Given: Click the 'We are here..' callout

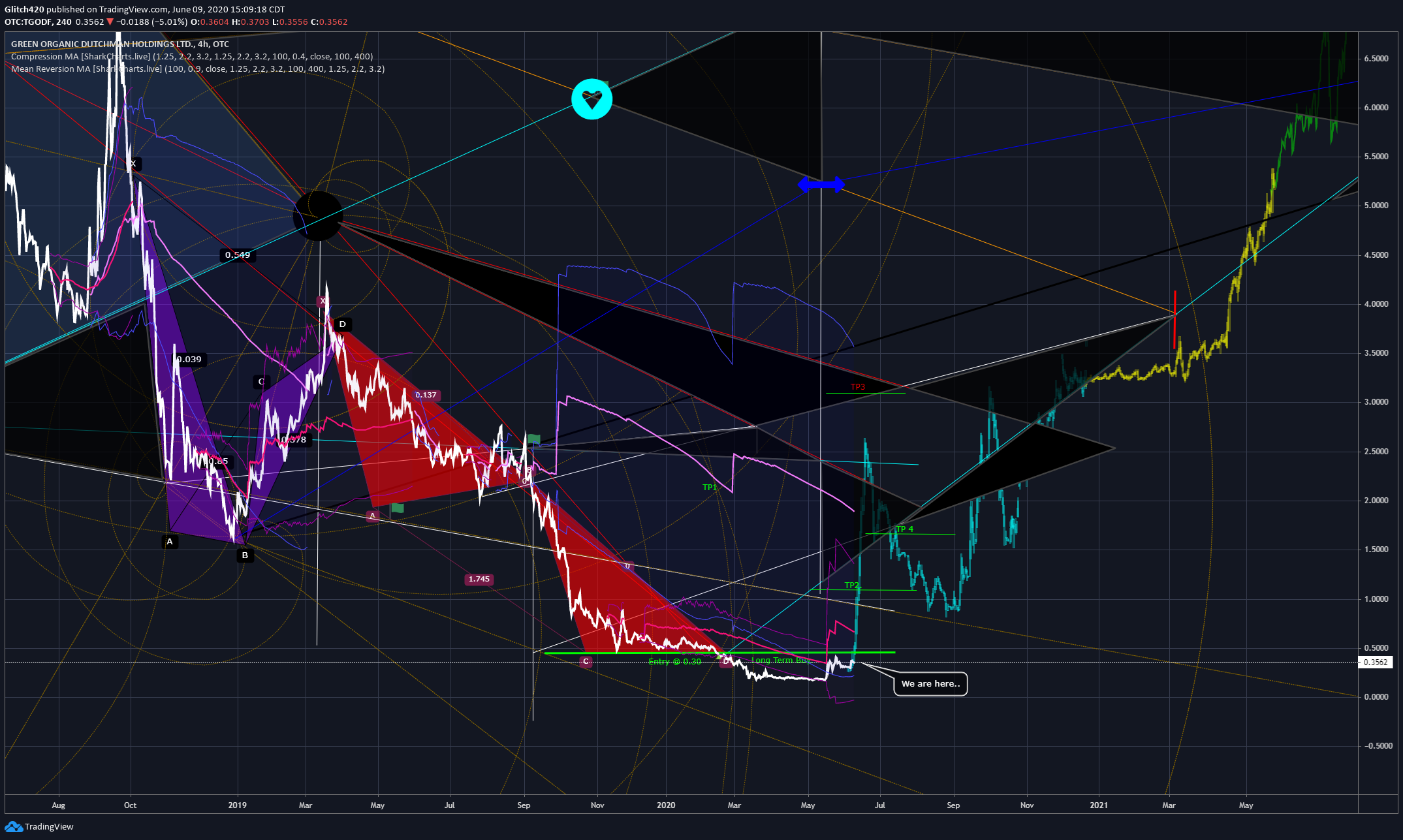Looking at the screenshot, I should (x=930, y=683).
